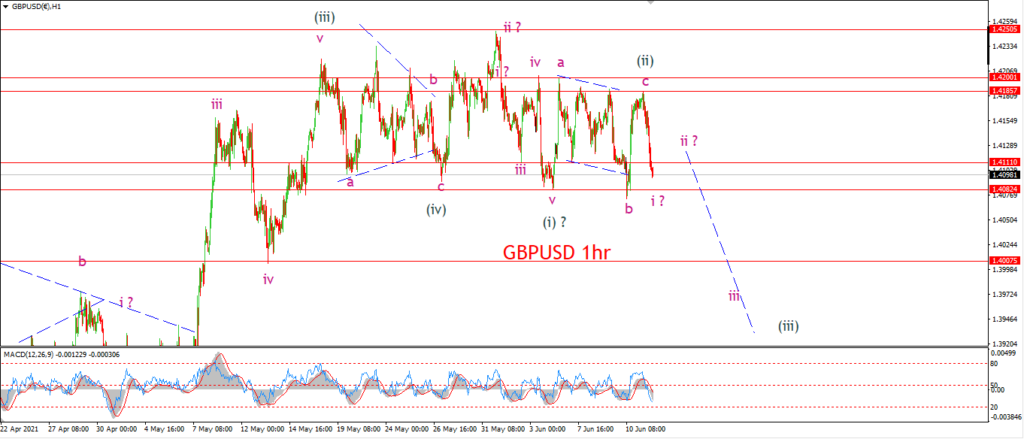The width and height of the screenshot is (1024, 439).
Task: Click the 10 Jun 08:00 time axis label
Action: pyautogui.click(x=647, y=429)
